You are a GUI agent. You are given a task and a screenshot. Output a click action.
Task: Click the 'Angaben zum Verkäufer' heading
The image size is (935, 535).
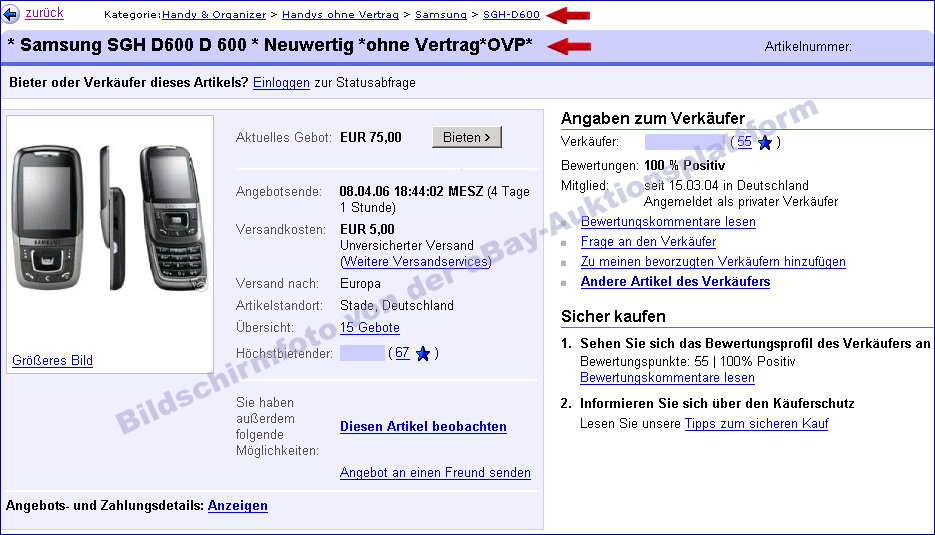tap(653, 118)
